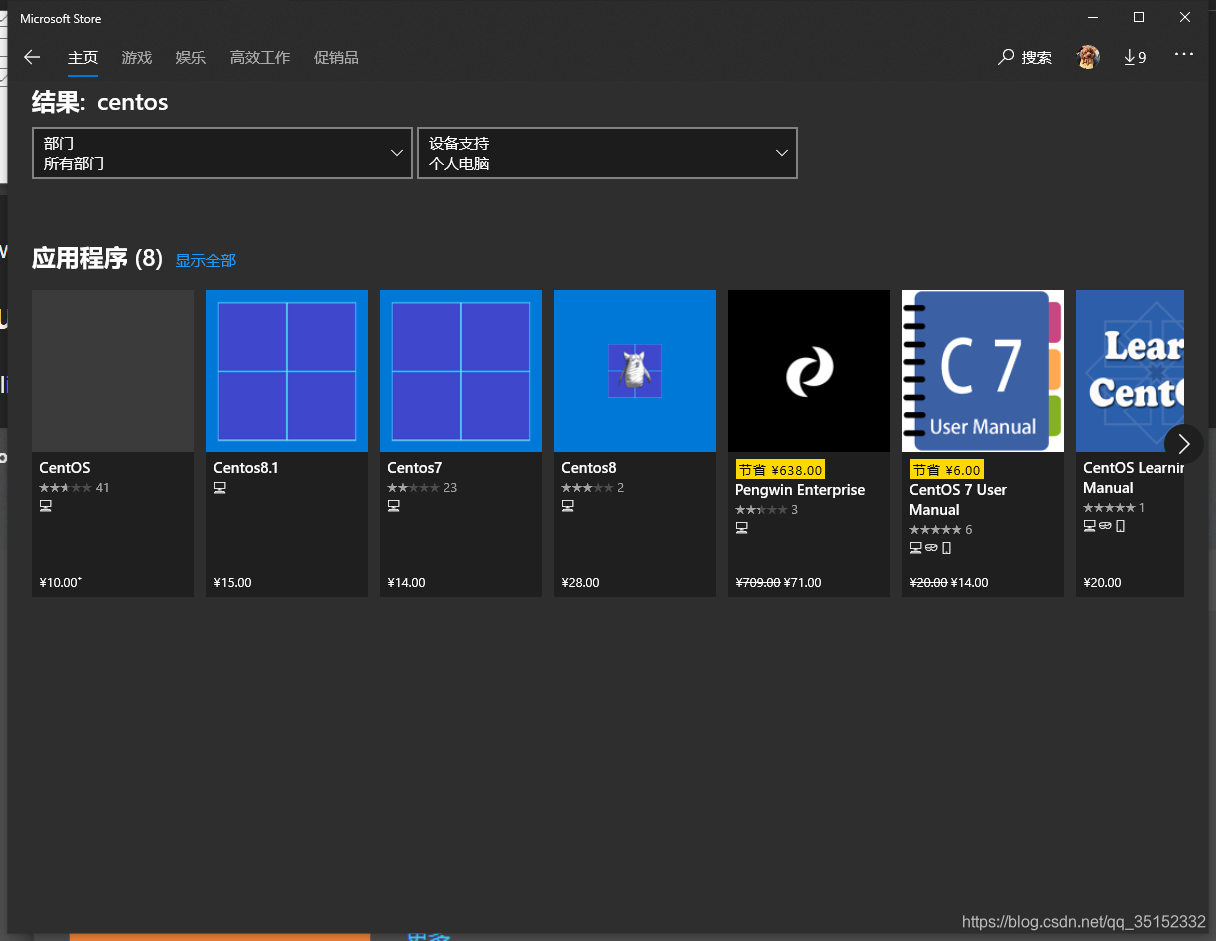Select the Centos8 title text
The width and height of the screenshot is (1216, 941).
tap(589, 468)
